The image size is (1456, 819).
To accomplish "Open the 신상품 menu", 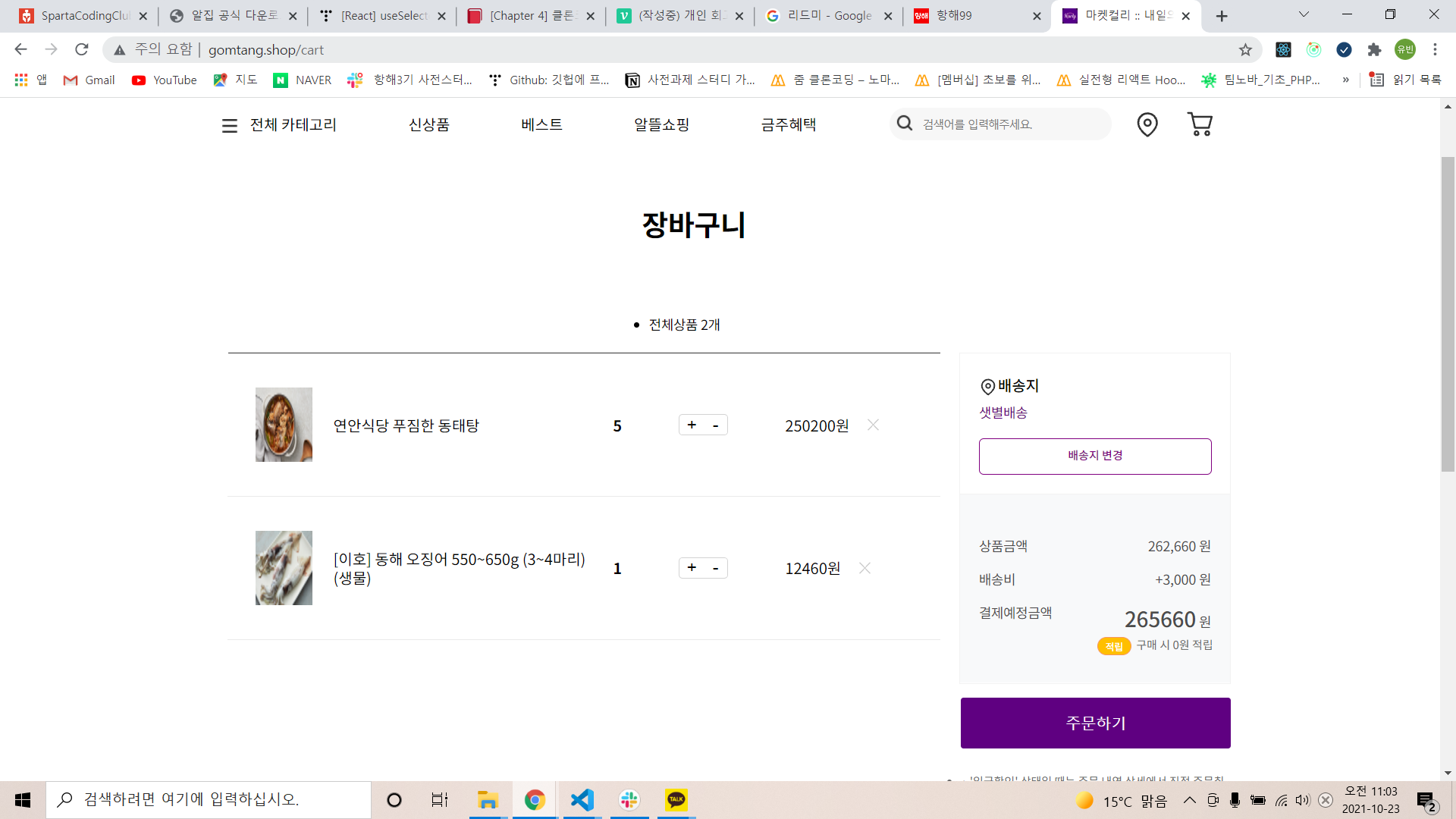I will point(428,124).
